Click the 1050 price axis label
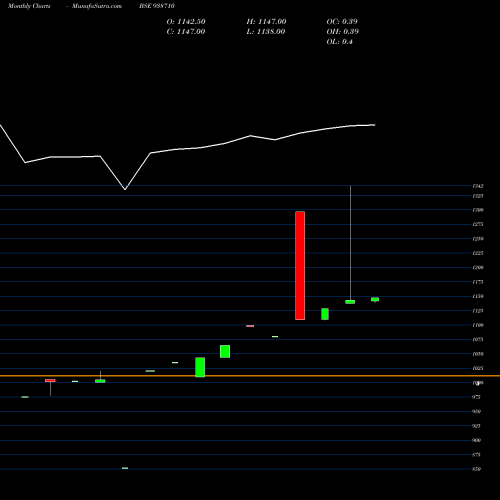Image resolution: width=500 pixels, height=500 pixels. pyautogui.click(x=478, y=354)
